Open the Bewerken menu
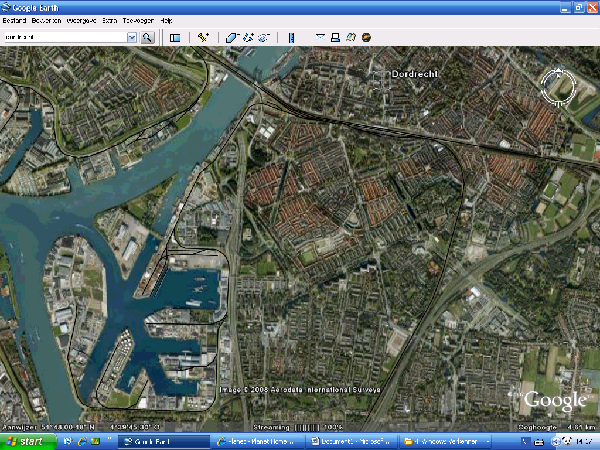 point(46,20)
